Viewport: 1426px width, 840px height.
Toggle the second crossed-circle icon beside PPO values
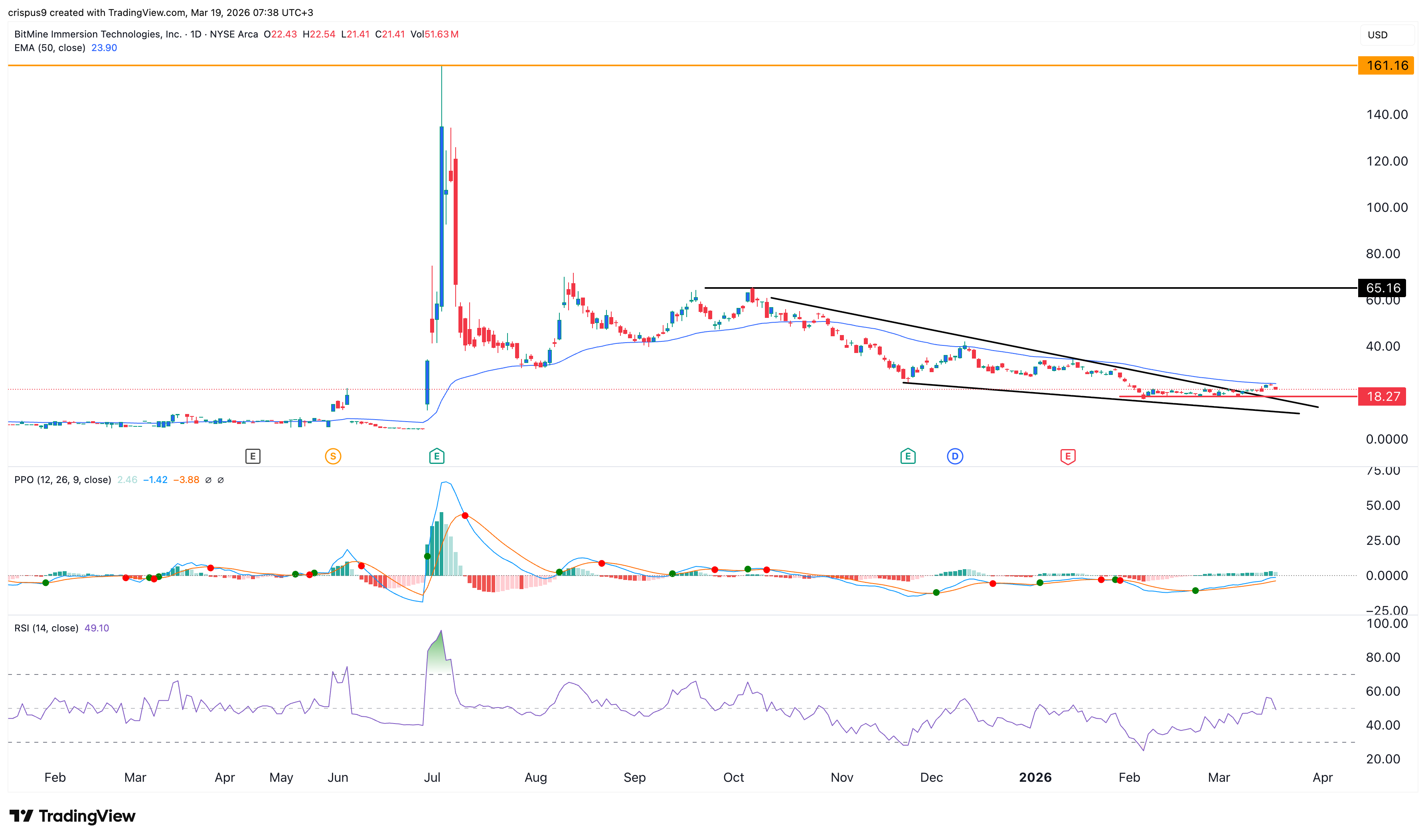tap(221, 480)
